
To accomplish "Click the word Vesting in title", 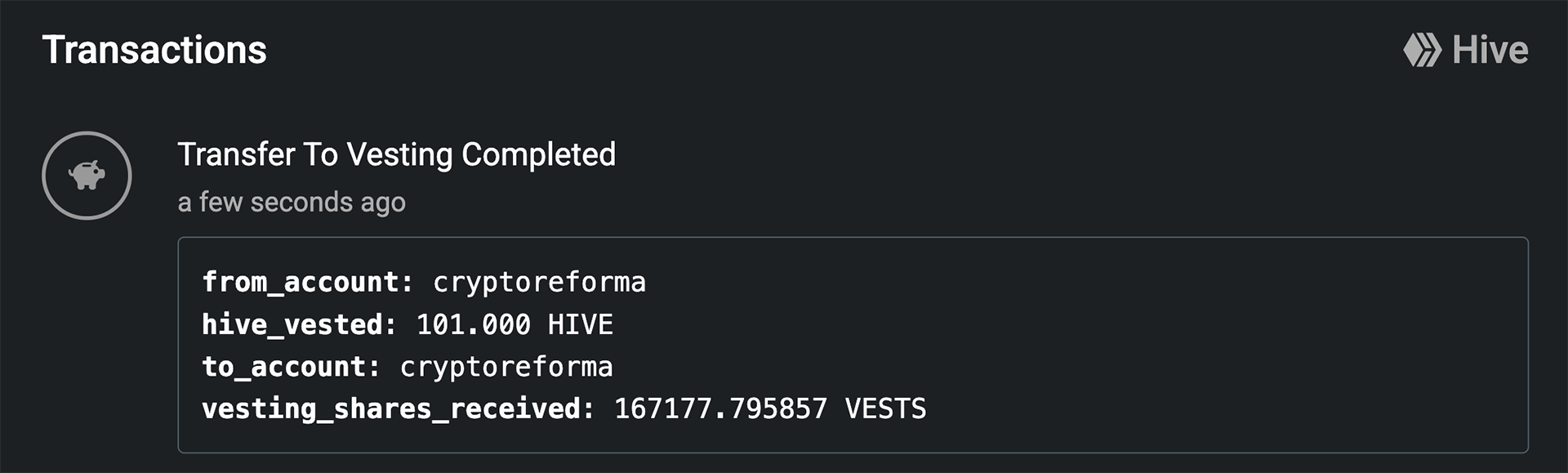I will click(x=399, y=154).
